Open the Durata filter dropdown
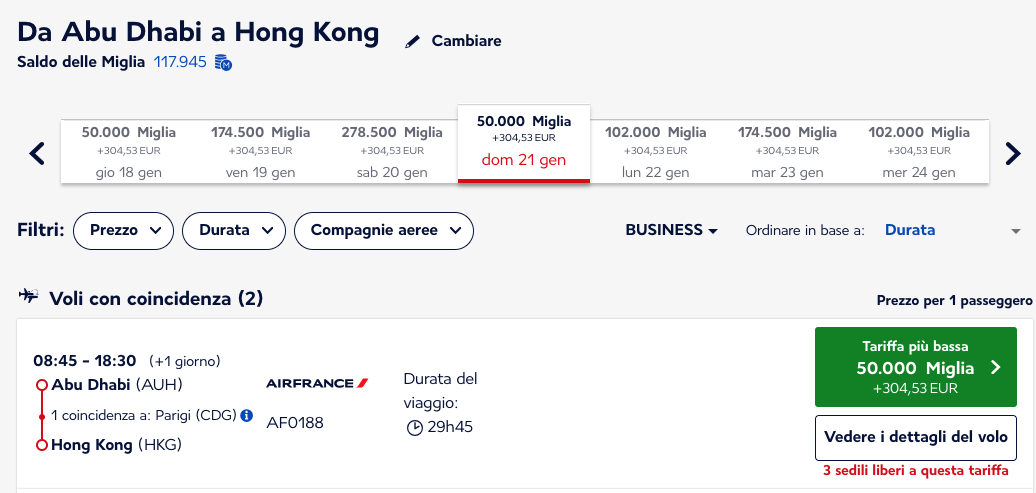 click(x=234, y=231)
